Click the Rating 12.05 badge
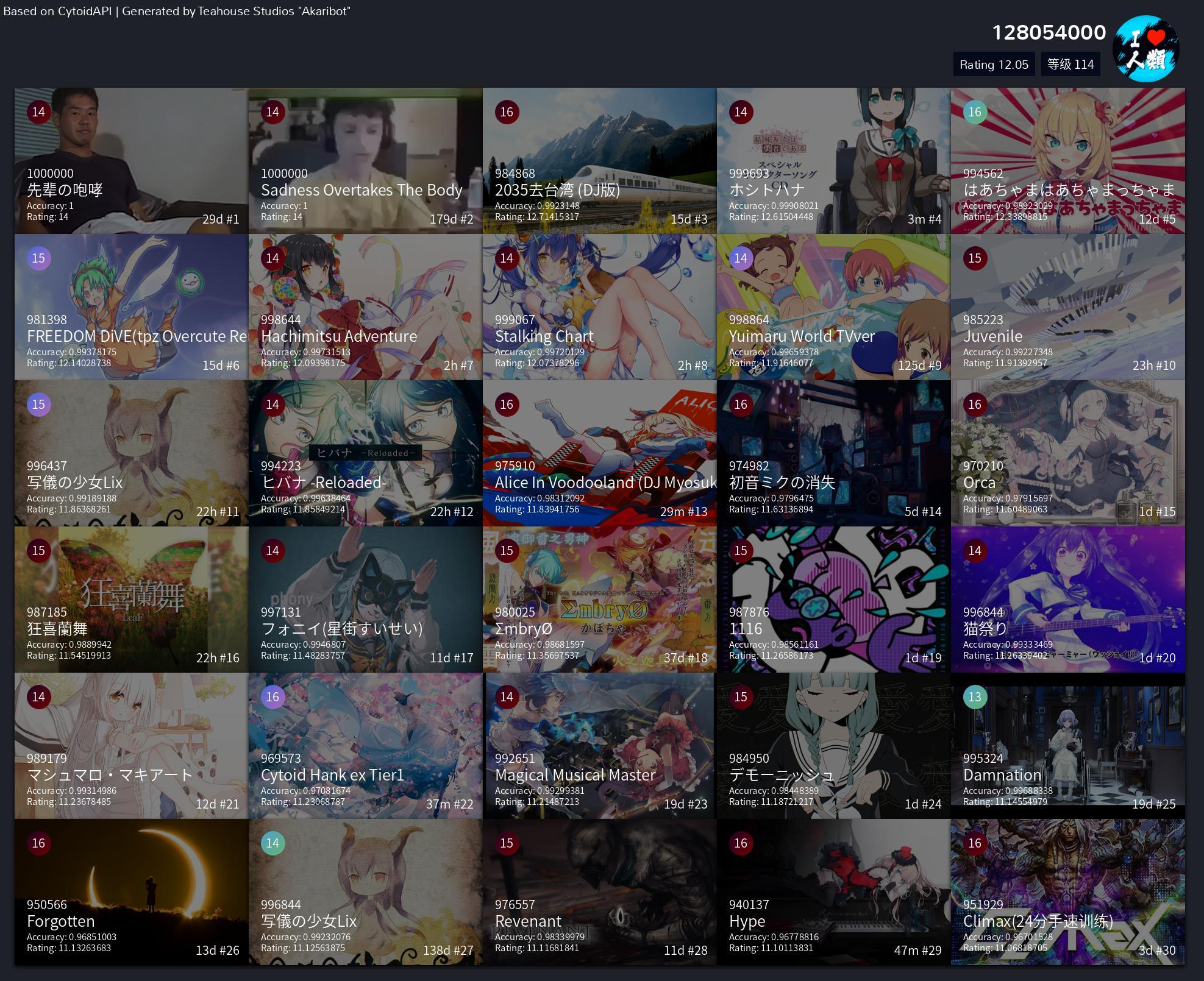Image resolution: width=1204 pixels, height=981 pixels. click(x=994, y=65)
